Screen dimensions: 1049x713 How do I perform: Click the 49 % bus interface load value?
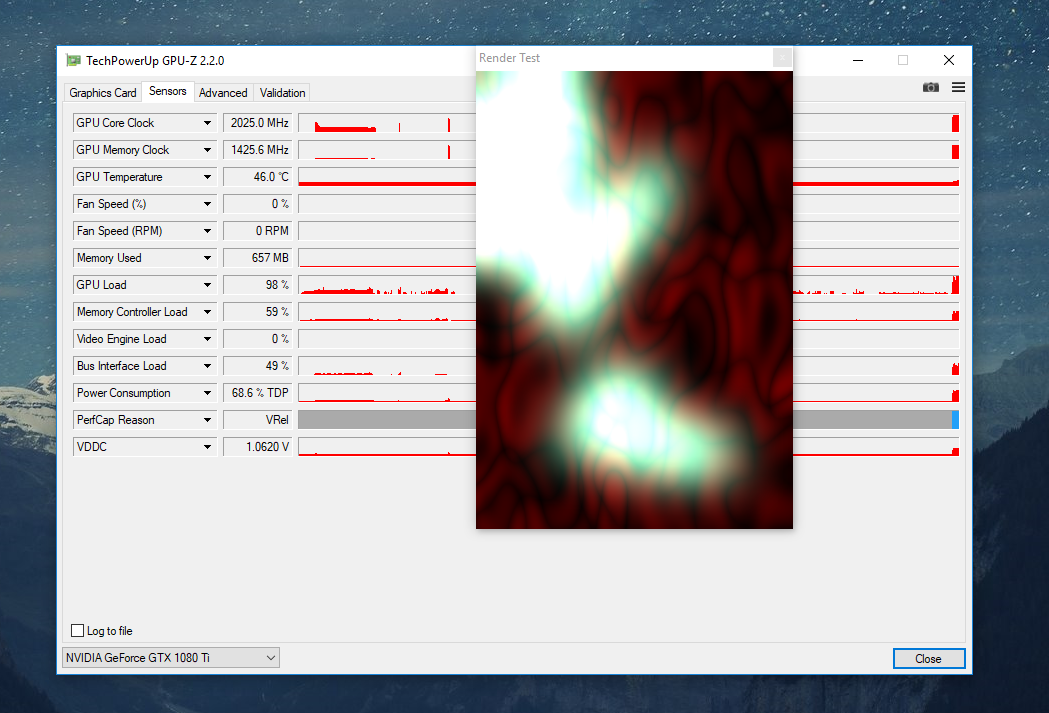[x=258, y=366]
